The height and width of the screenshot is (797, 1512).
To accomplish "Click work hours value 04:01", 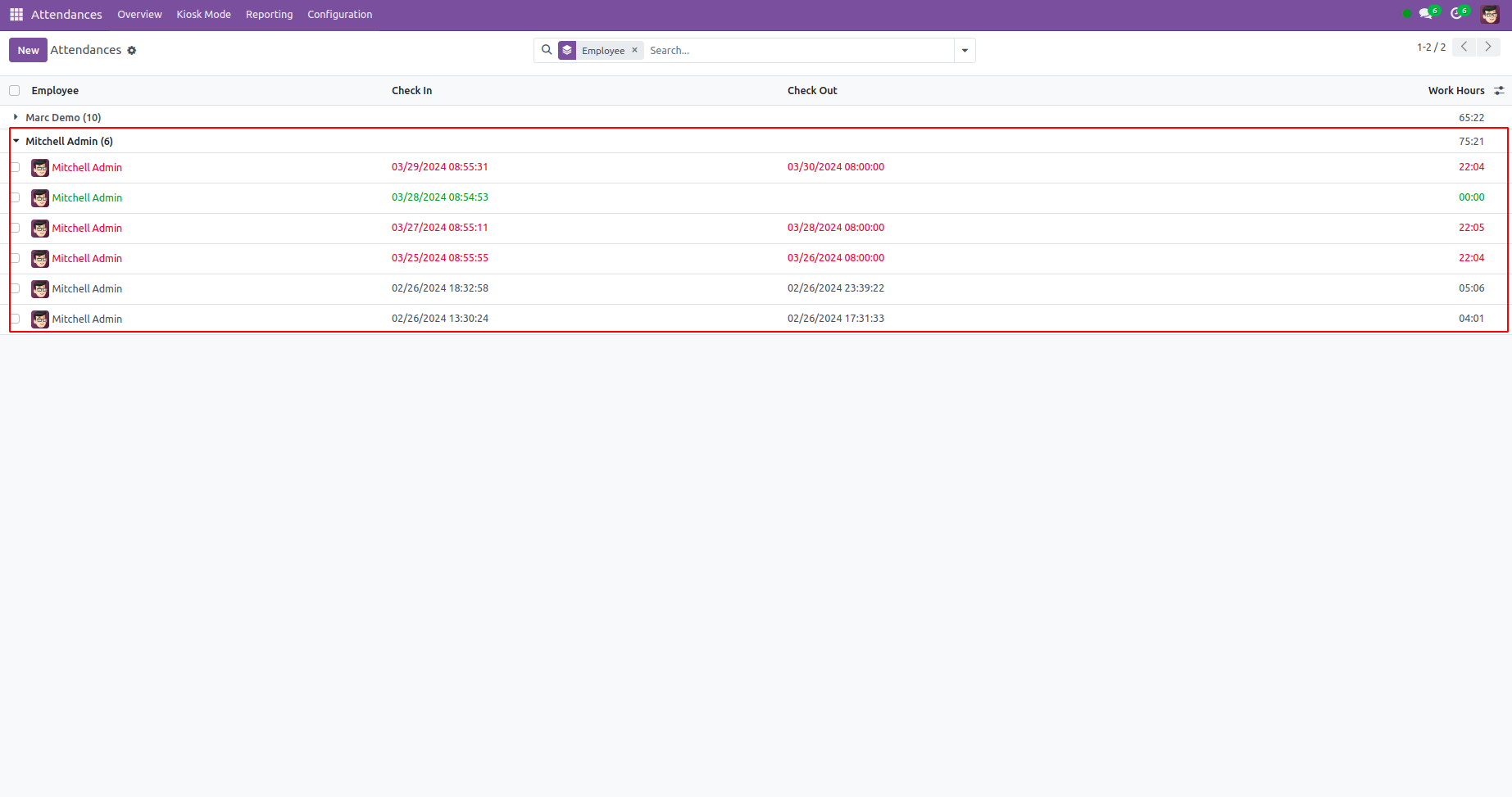I will pyautogui.click(x=1471, y=319).
